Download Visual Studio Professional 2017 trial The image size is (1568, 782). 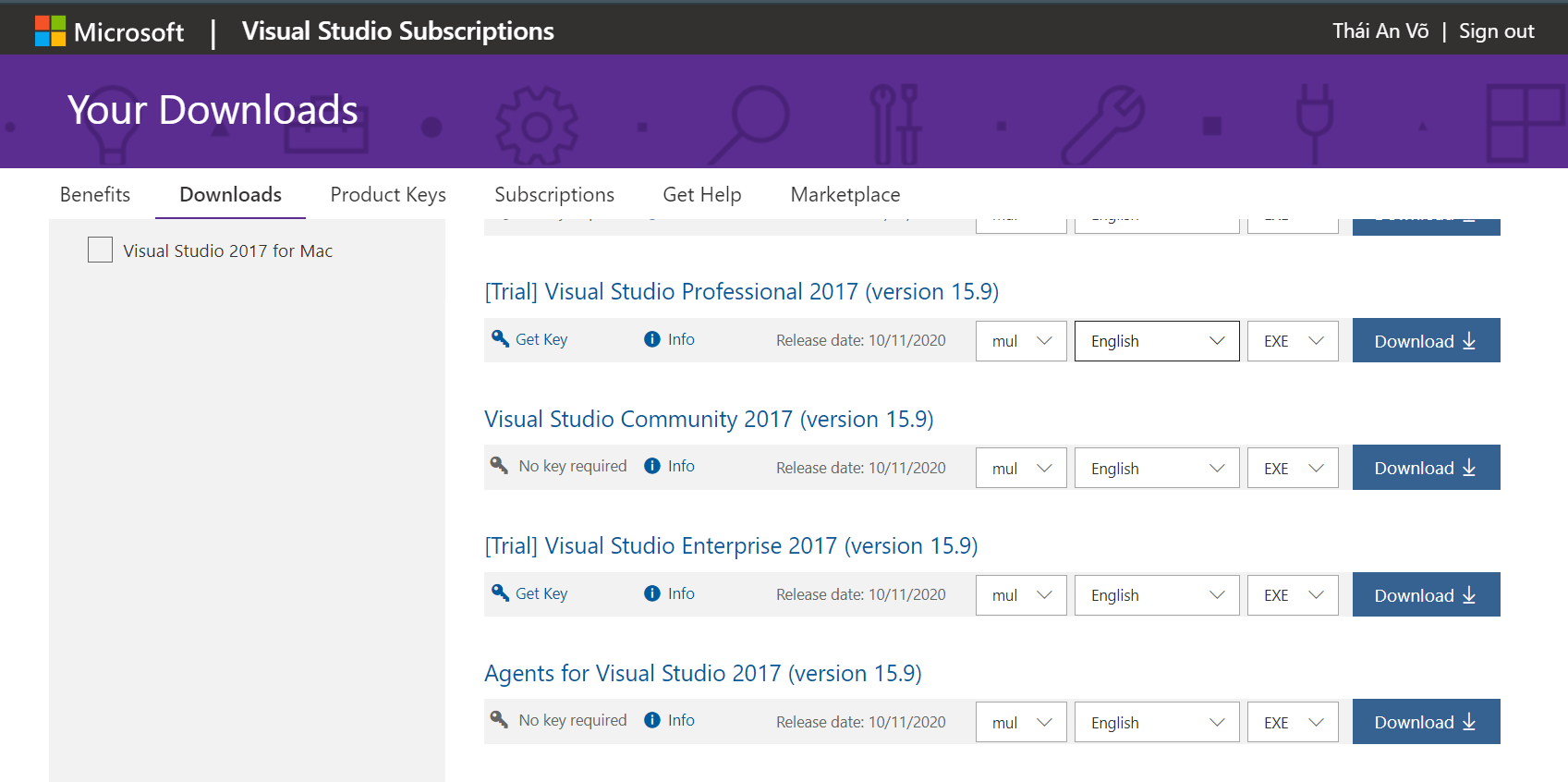pyautogui.click(x=1426, y=340)
